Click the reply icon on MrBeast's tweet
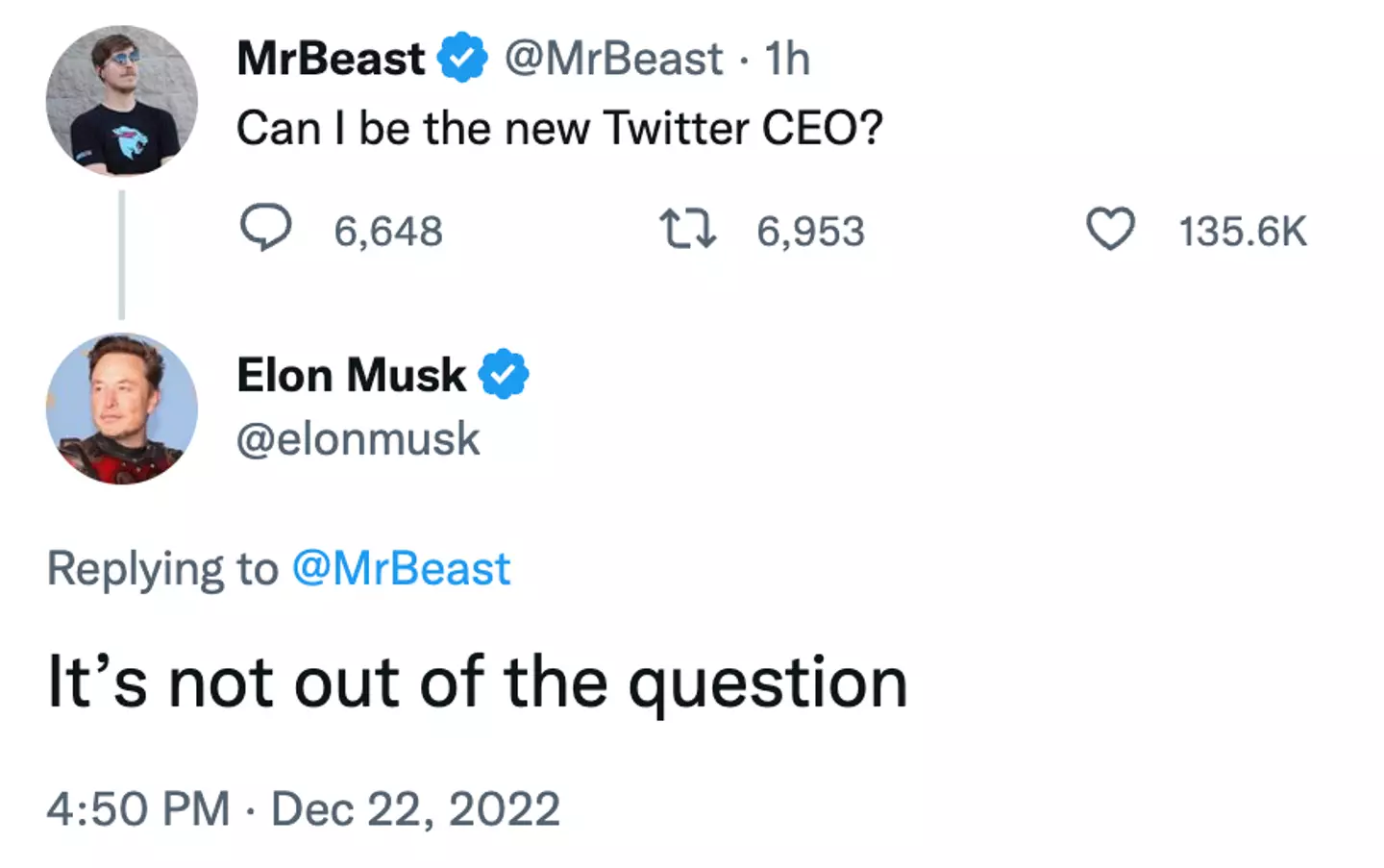 [x=267, y=229]
